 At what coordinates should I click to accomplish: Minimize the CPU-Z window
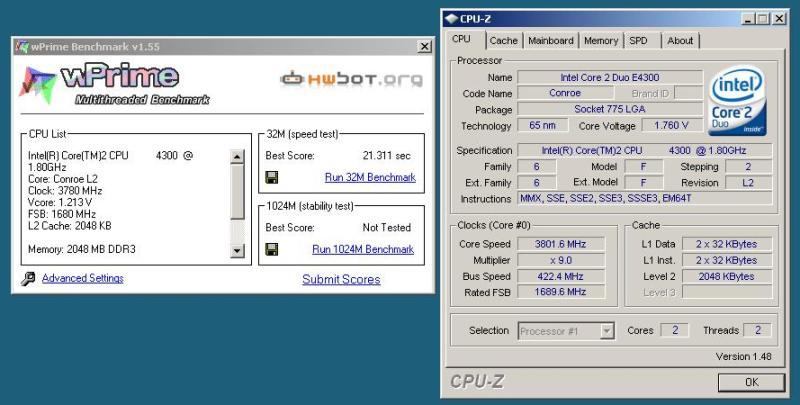(x=747, y=19)
